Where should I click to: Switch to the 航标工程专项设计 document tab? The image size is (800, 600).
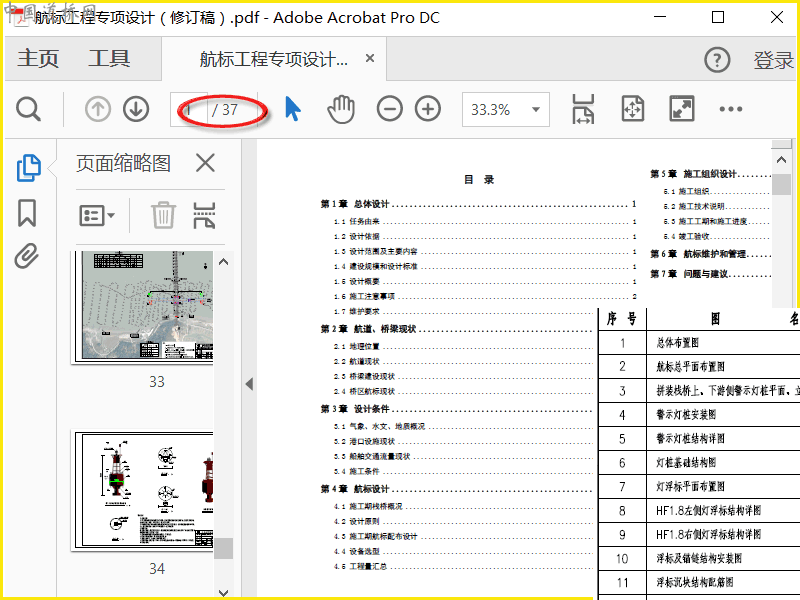273,59
